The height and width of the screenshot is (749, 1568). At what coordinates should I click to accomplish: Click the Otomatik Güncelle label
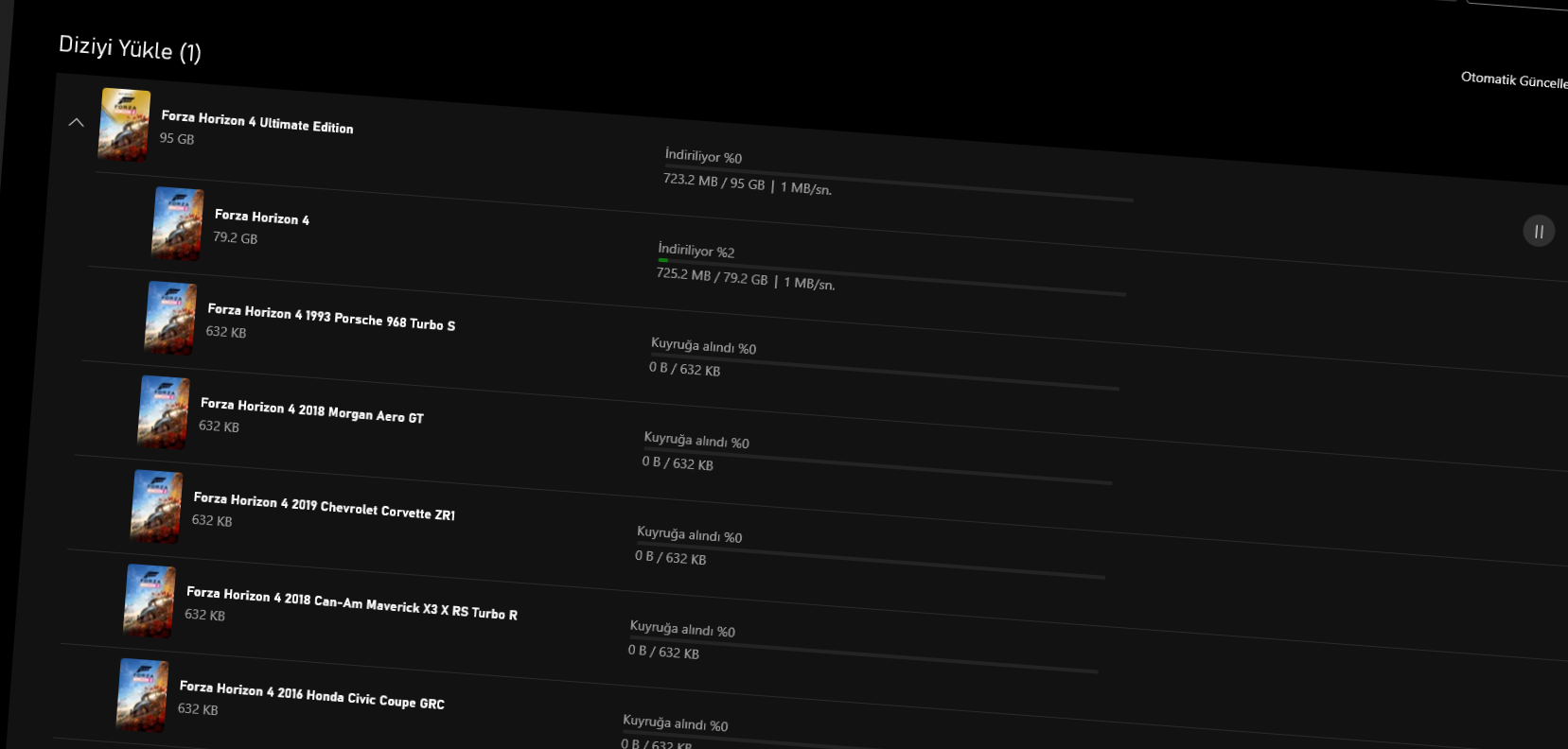pyautogui.click(x=1514, y=80)
